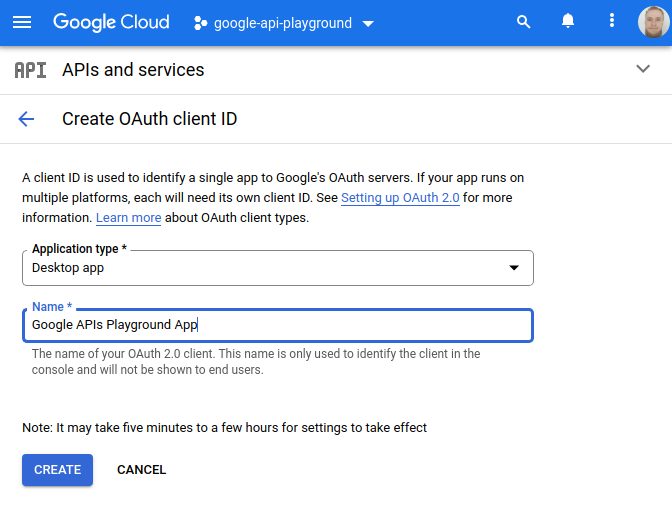The image size is (672, 513).
Task: Open the three-dot more options menu
Action: click(x=612, y=22)
